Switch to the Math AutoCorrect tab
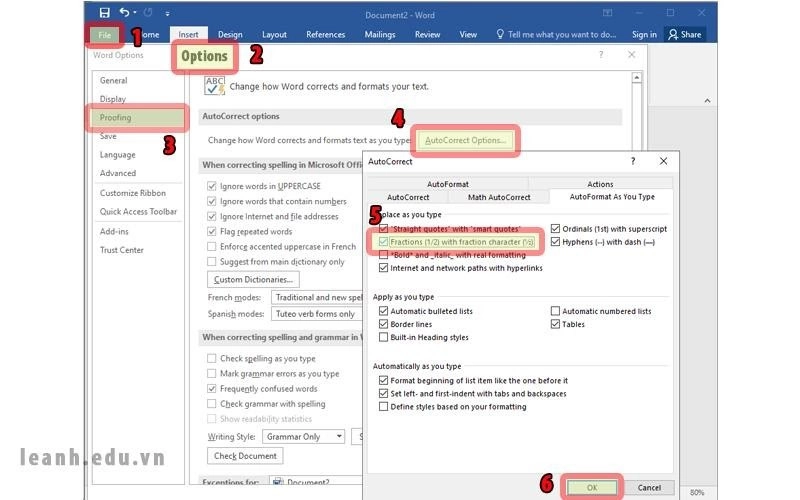 coord(499,197)
